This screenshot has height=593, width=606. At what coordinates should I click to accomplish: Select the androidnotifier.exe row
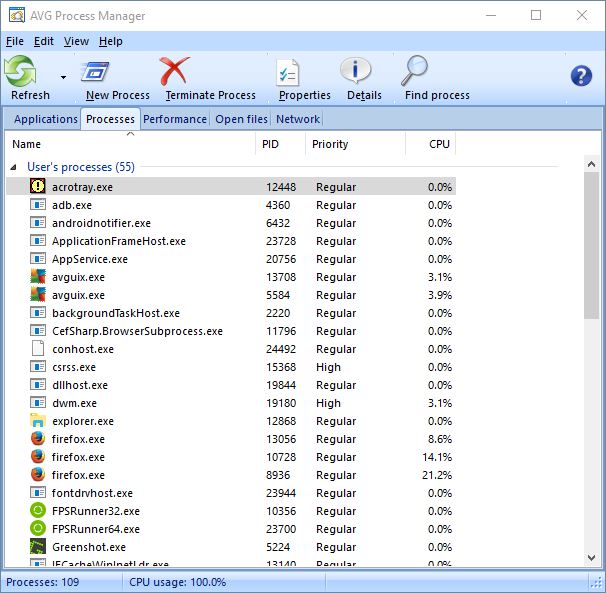pyautogui.click(x=231, y=223)
